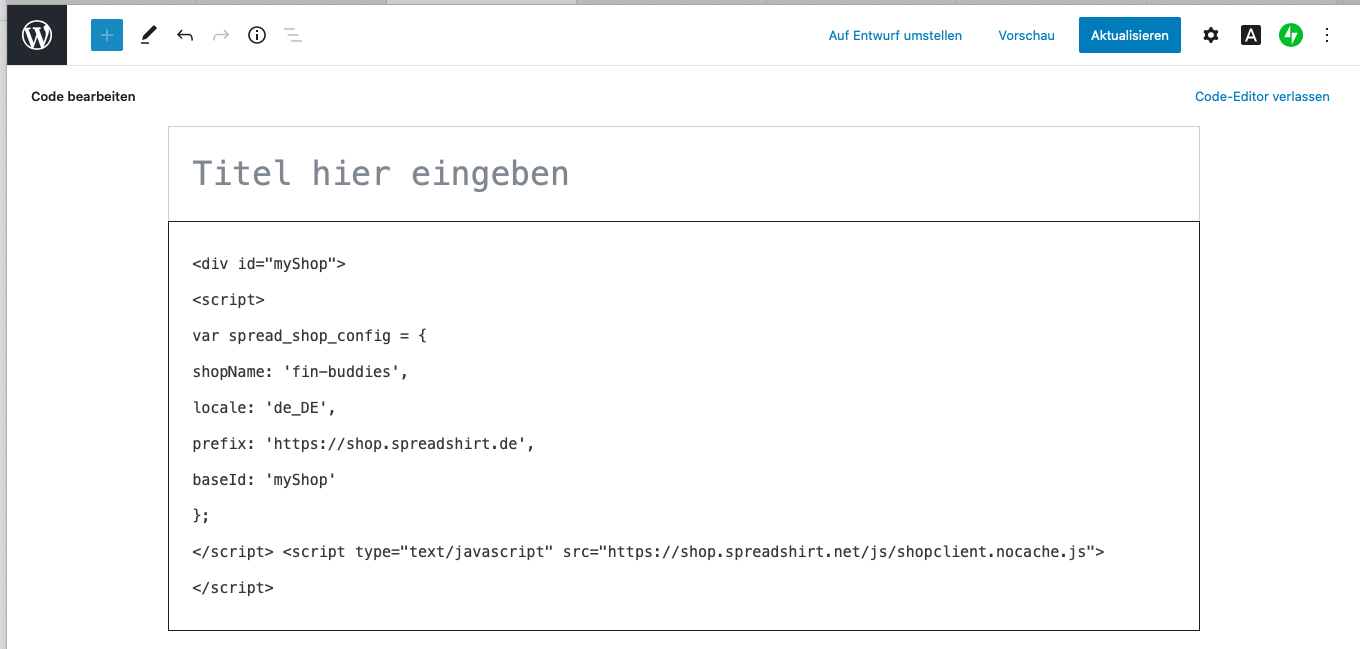Click Auf Entwurf umstellen

(895, 36)
